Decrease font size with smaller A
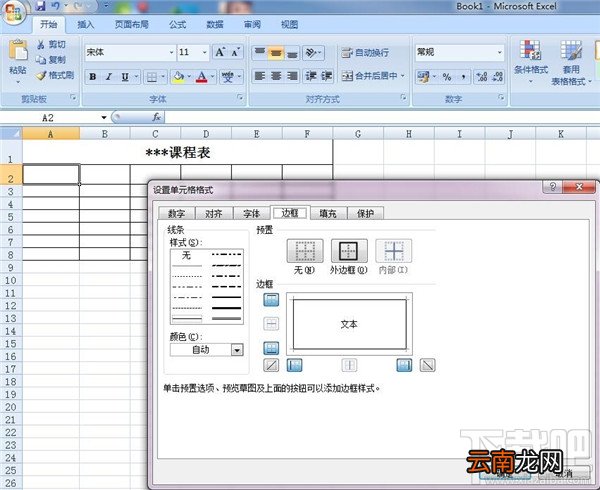The image size is (600, 490). coord(235,52)
